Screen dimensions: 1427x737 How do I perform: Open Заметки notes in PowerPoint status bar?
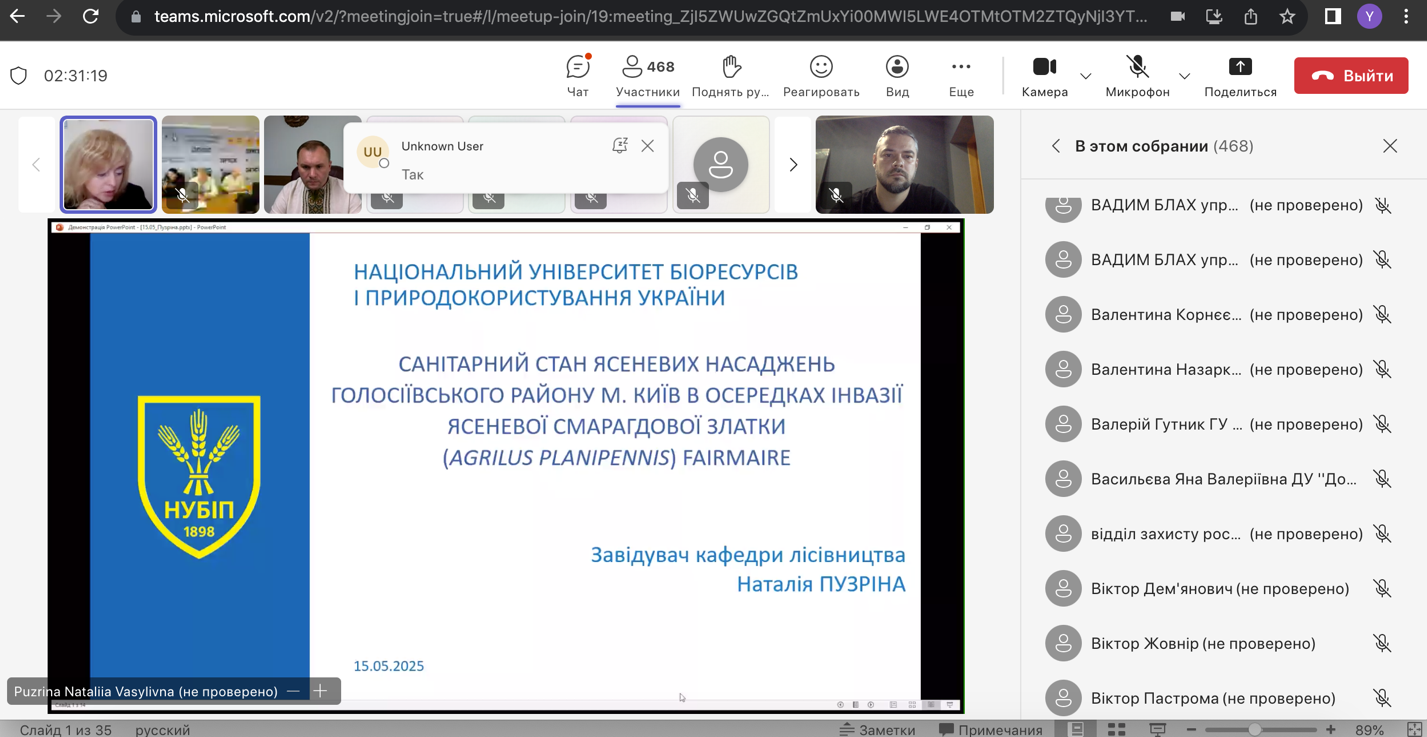[878, 730]
